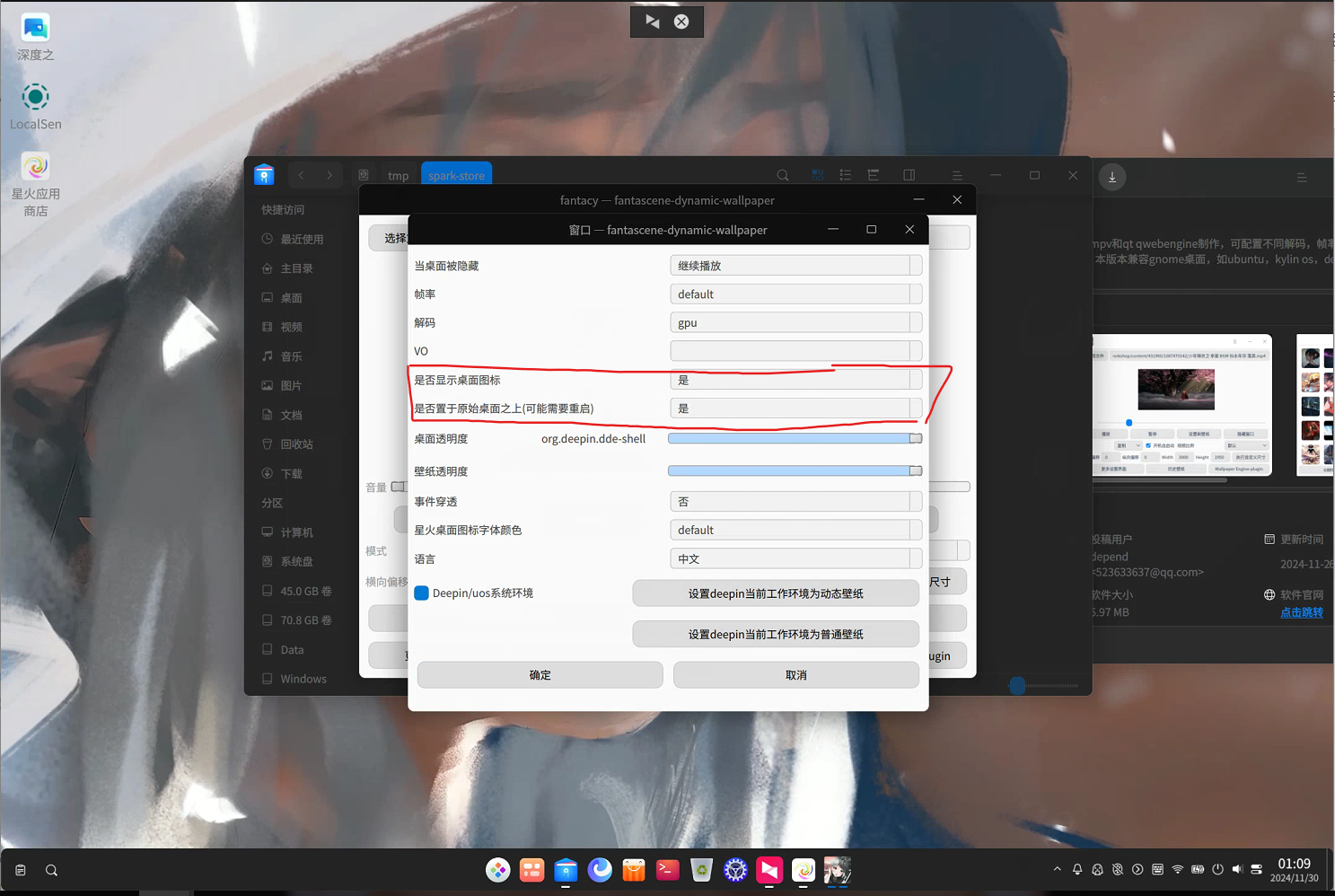Click the search icon in file manager toolbar
Image resolution: width=1335 pixels, height=896 pixels.
(x=783, y=175)
